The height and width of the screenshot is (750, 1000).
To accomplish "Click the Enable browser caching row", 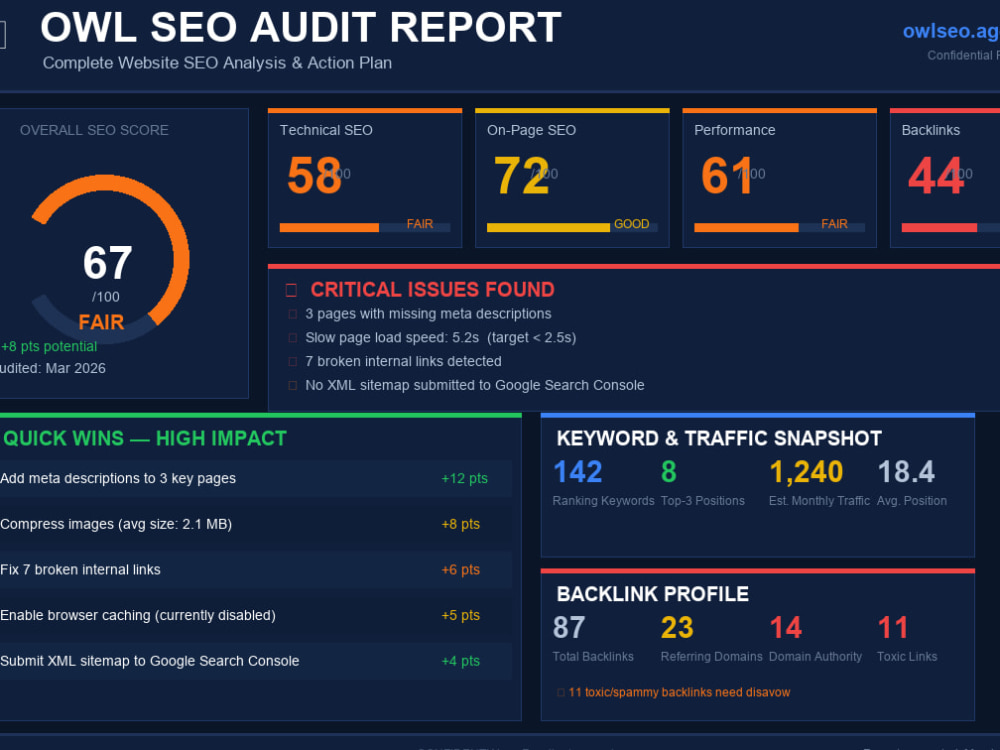I will tap(255, 615).
